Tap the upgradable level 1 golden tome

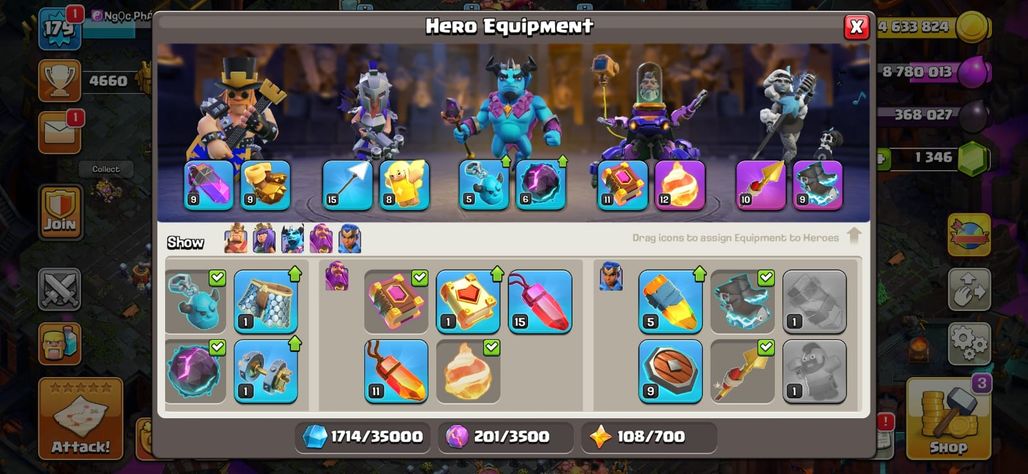point(468,301)
